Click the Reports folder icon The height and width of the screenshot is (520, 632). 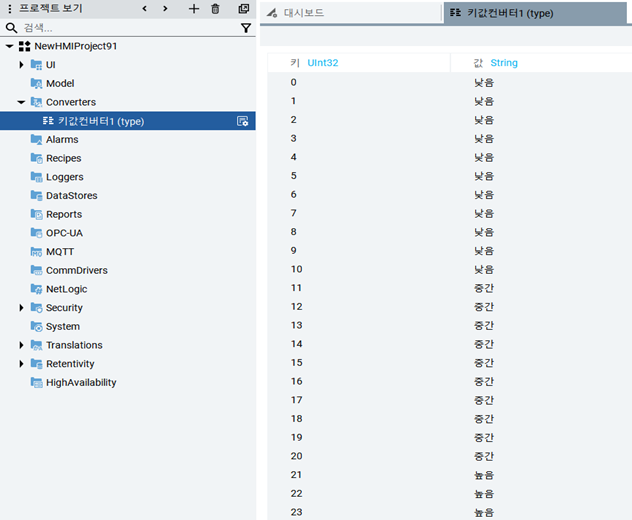tap(36, 214)
